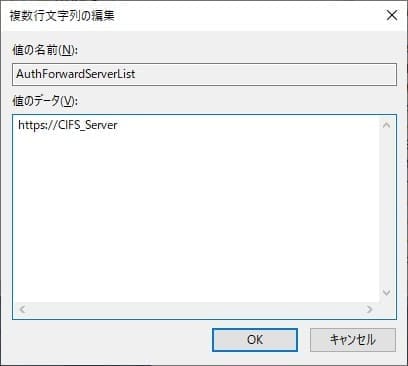Viewport: 408px width, 366px height.
Task: Click the AuthForwardServerList value name field
Action: (x=204, y=74)
